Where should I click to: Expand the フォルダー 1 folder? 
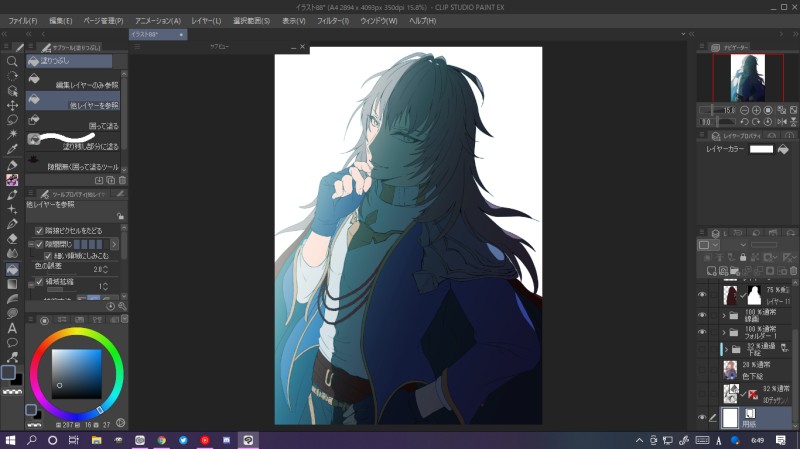coord(724,333)
